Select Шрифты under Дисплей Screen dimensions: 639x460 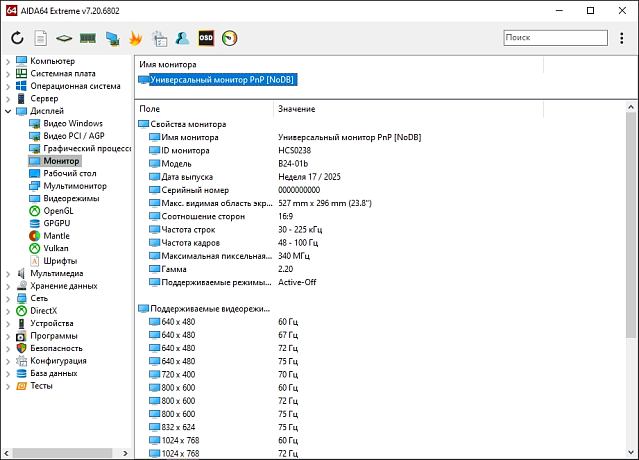(60, 261)
